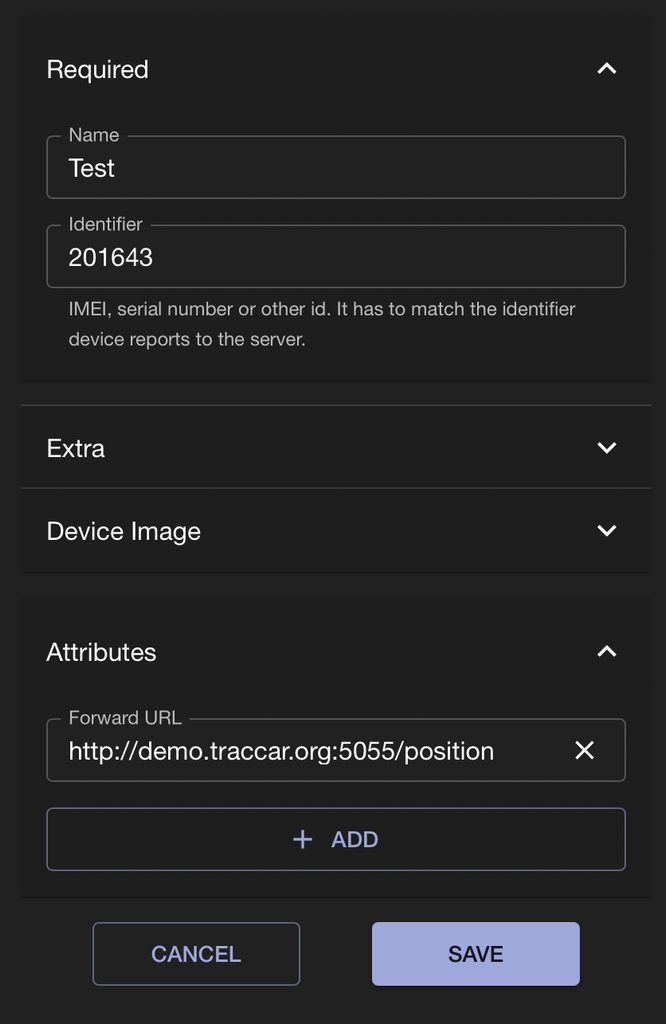
Task: Save the device settings
Action: point(475,954)
